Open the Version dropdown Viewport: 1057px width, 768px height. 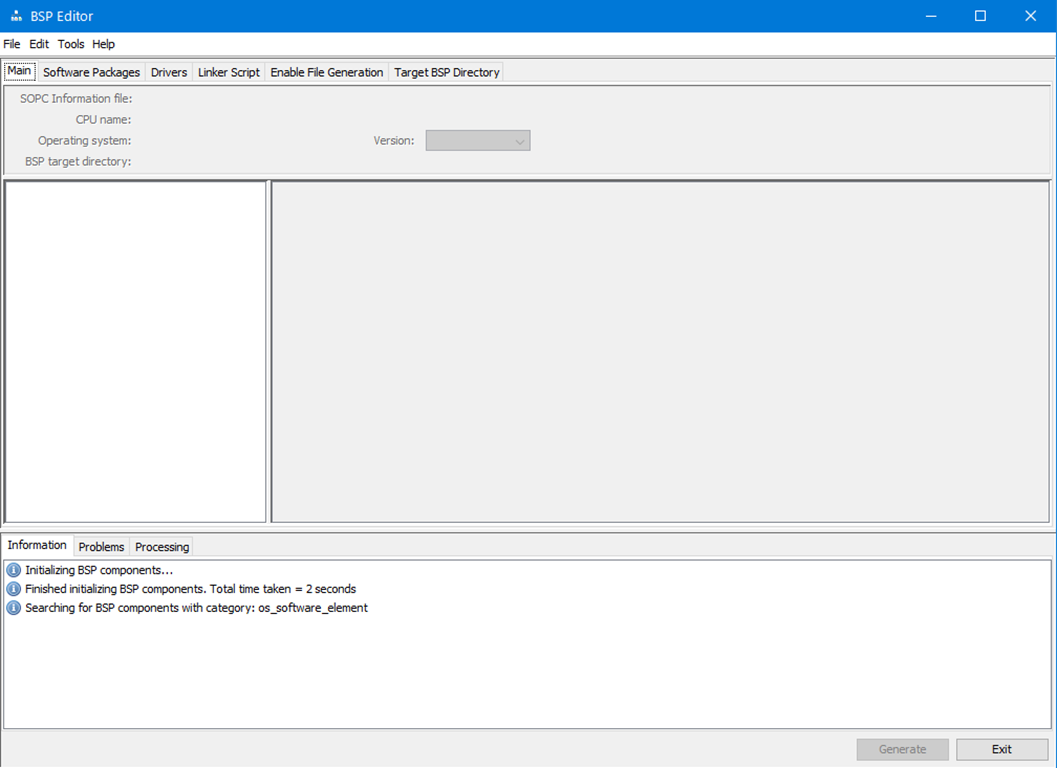click(x=478, y=141)
